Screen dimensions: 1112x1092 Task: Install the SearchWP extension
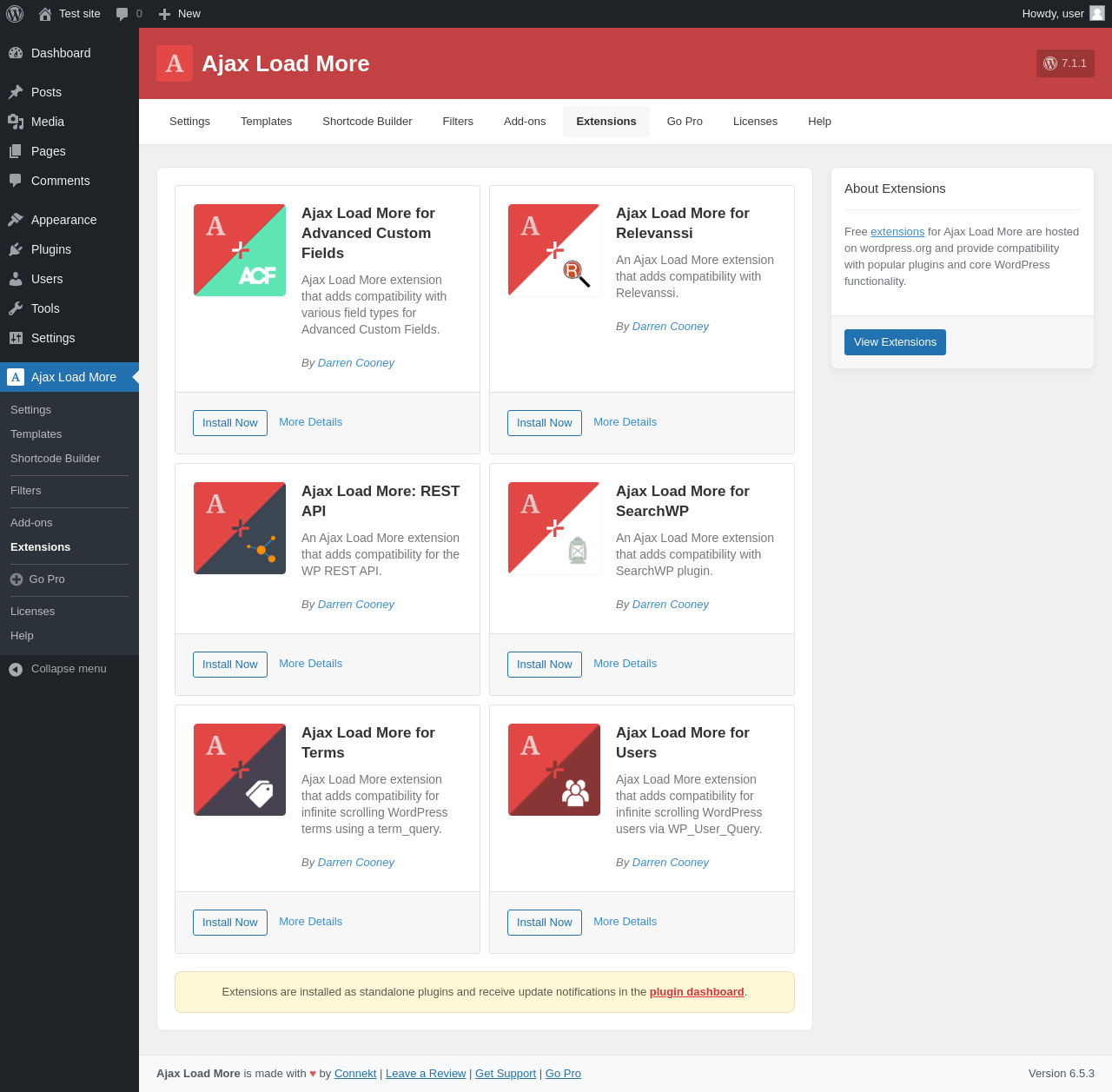pyautogui.click(x=545, y=665)
